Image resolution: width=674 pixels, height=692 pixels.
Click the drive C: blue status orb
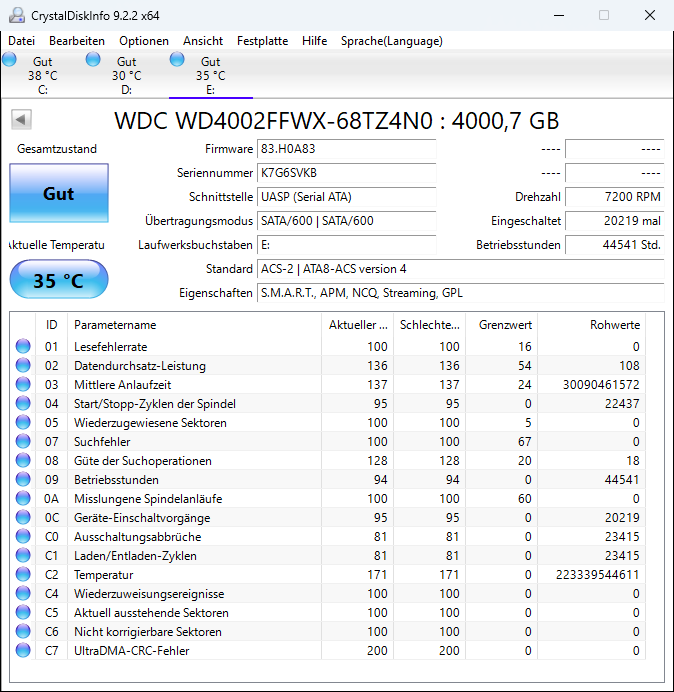point(9,59)
